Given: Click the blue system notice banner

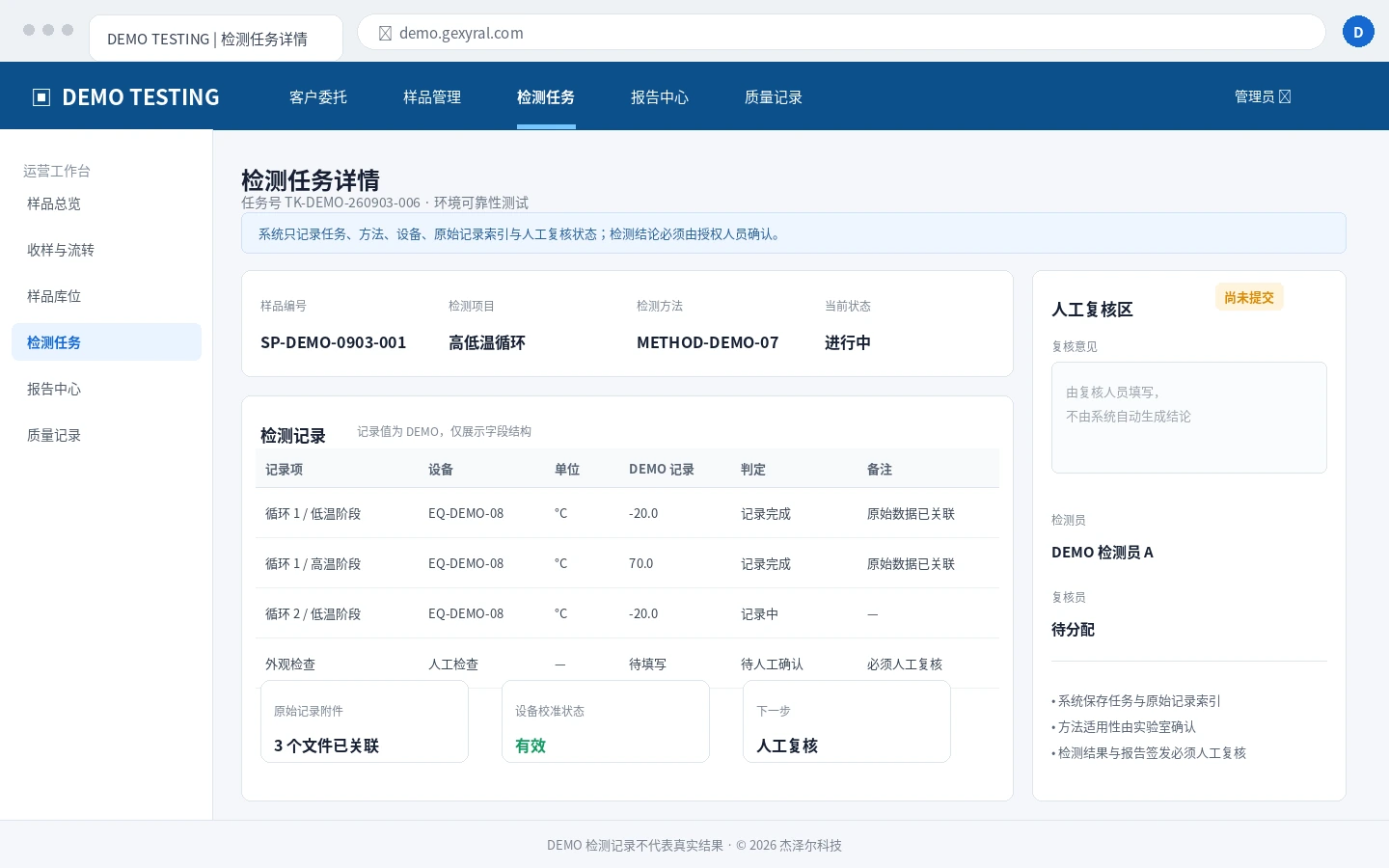Looking at the screenshot, I should tap(794, 233).
